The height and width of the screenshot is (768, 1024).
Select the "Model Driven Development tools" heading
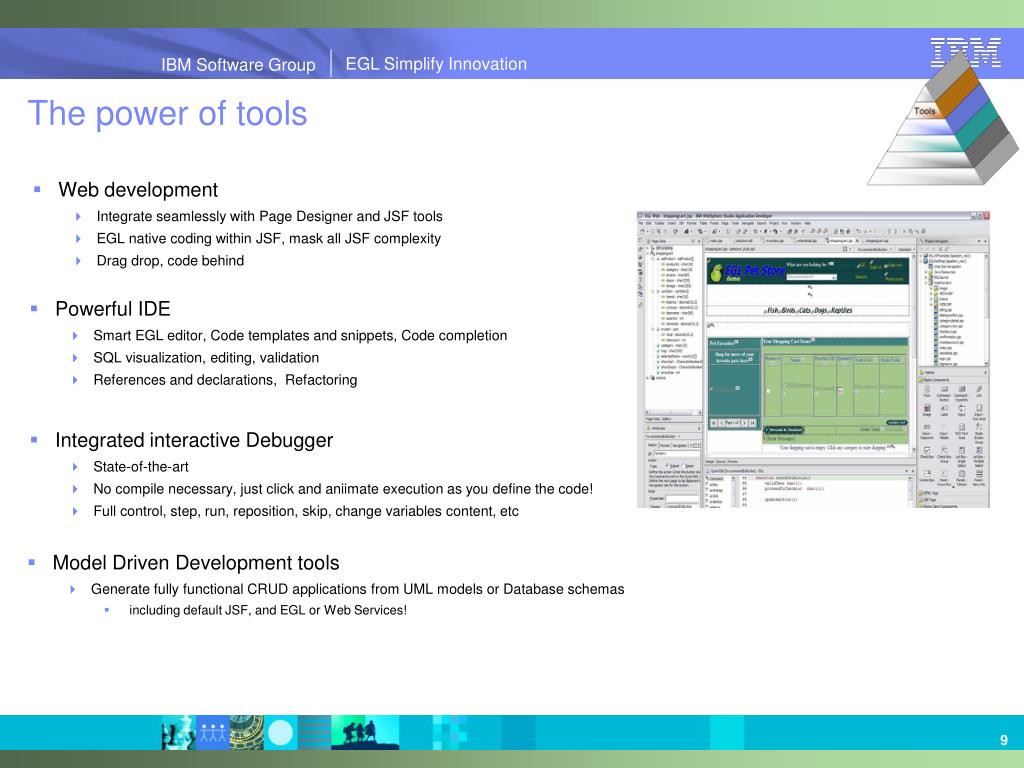196,563
